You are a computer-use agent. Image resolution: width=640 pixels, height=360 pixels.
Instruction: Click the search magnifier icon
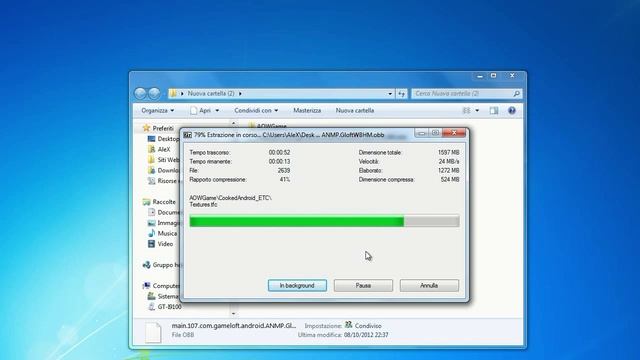click(516, 93)
